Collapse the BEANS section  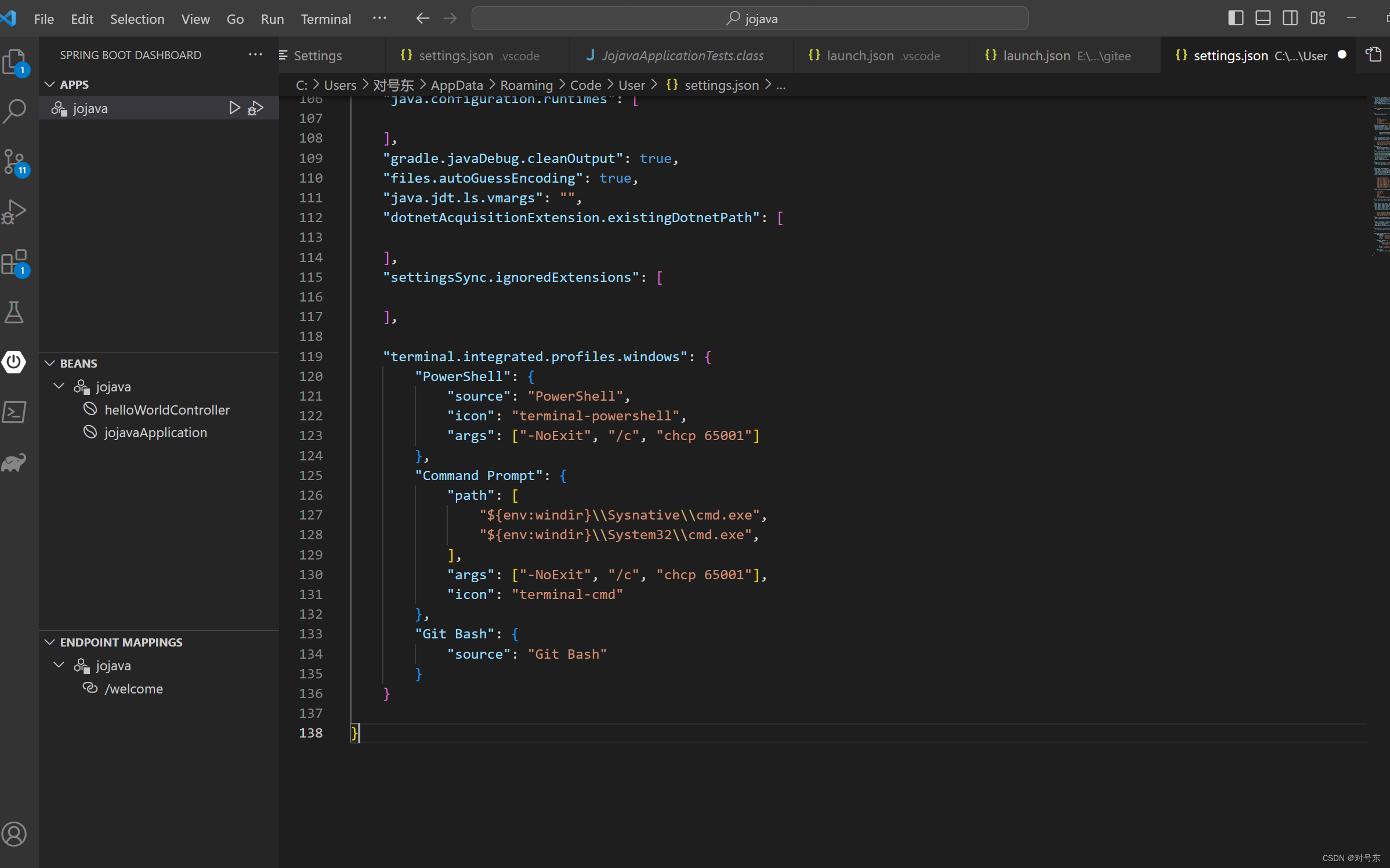pos(50,364)
